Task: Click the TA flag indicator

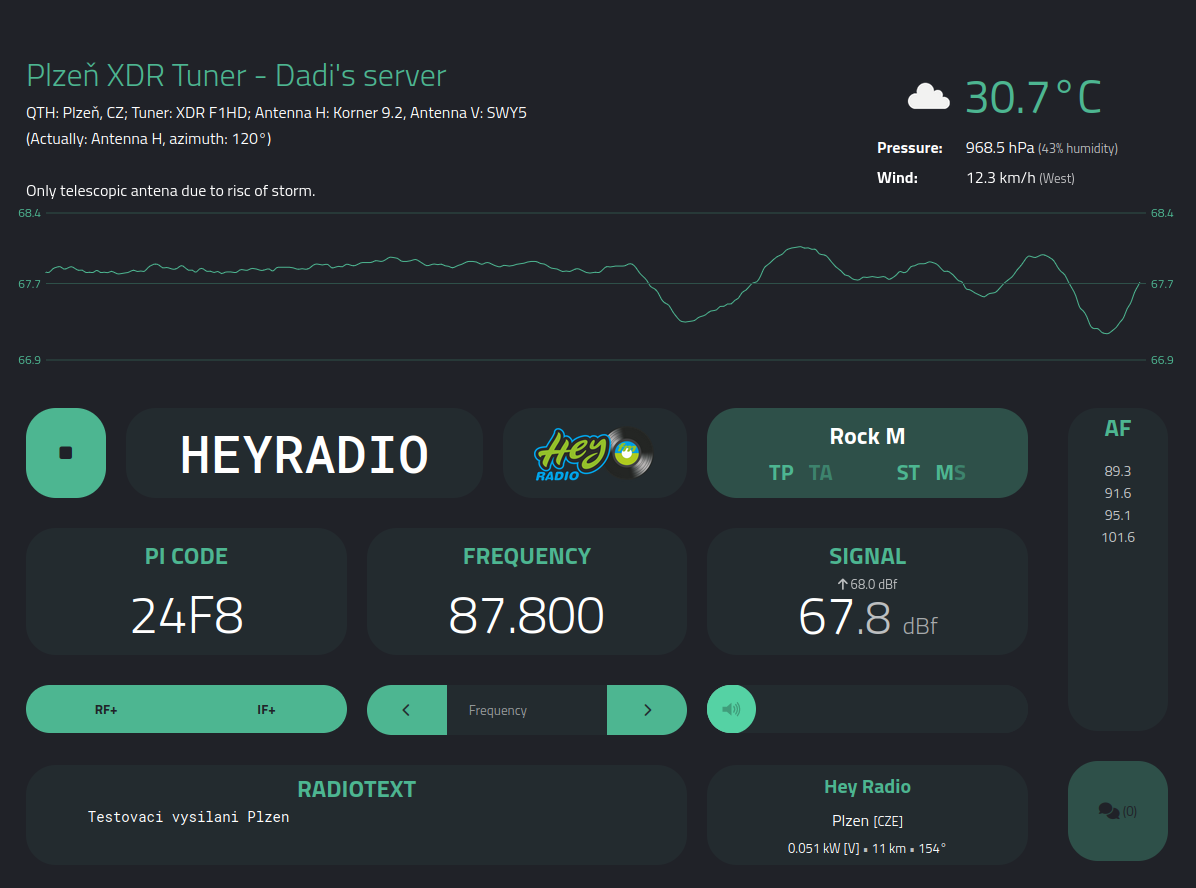Action: click(x=821, y=473)
